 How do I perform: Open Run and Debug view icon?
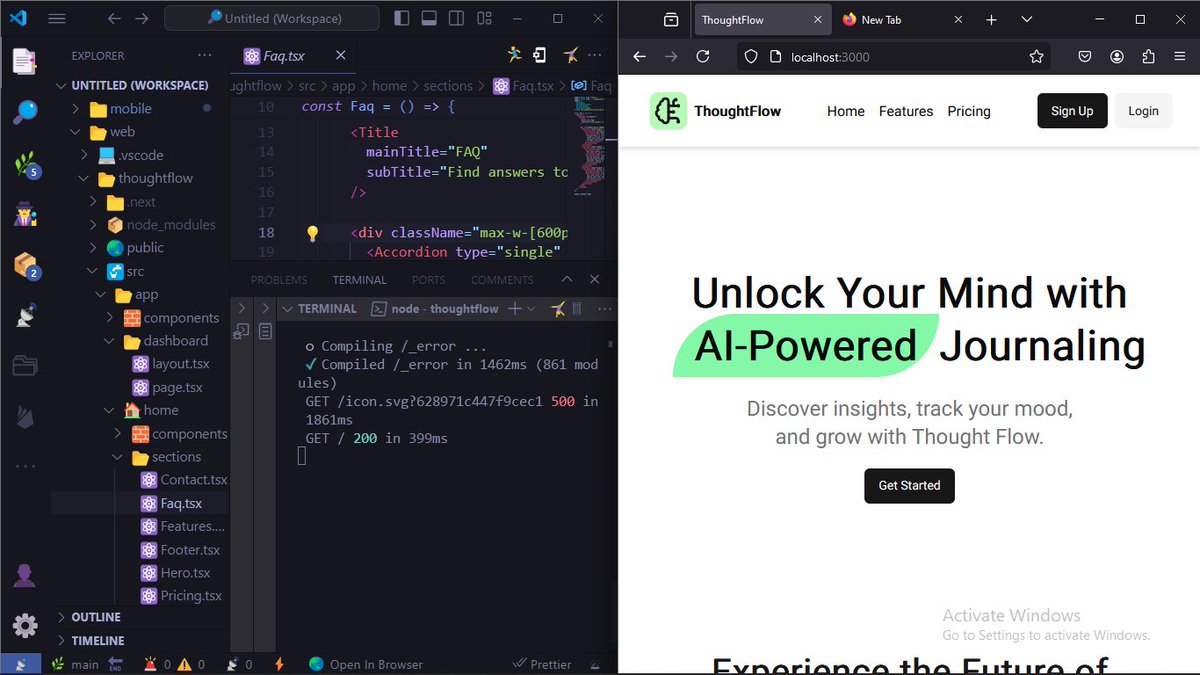click(x=24, y=214)
